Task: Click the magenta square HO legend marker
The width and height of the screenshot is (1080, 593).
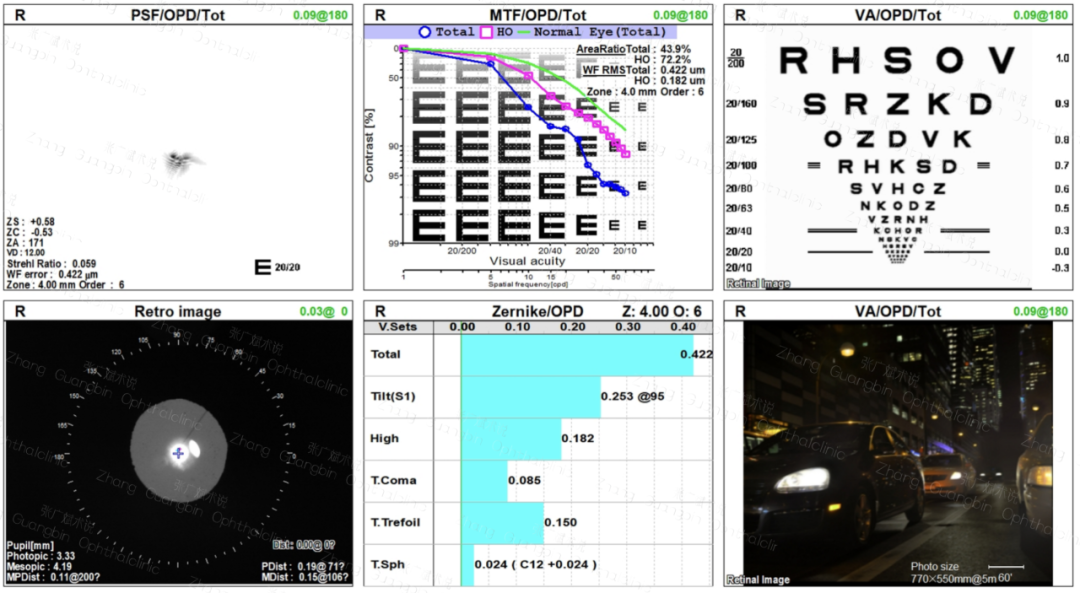Action: click(x=488, y=32)
